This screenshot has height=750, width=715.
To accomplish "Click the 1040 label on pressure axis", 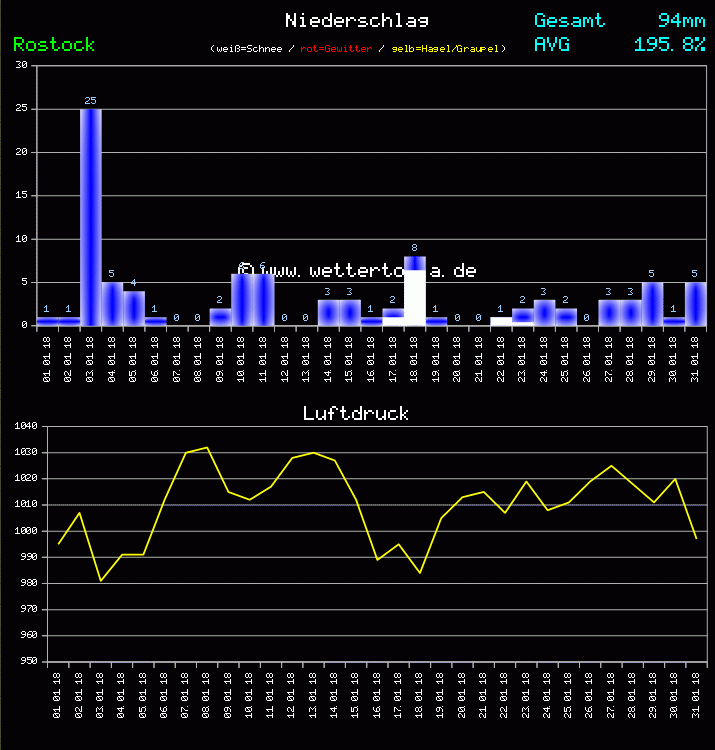I will click(x=26, y=427).
